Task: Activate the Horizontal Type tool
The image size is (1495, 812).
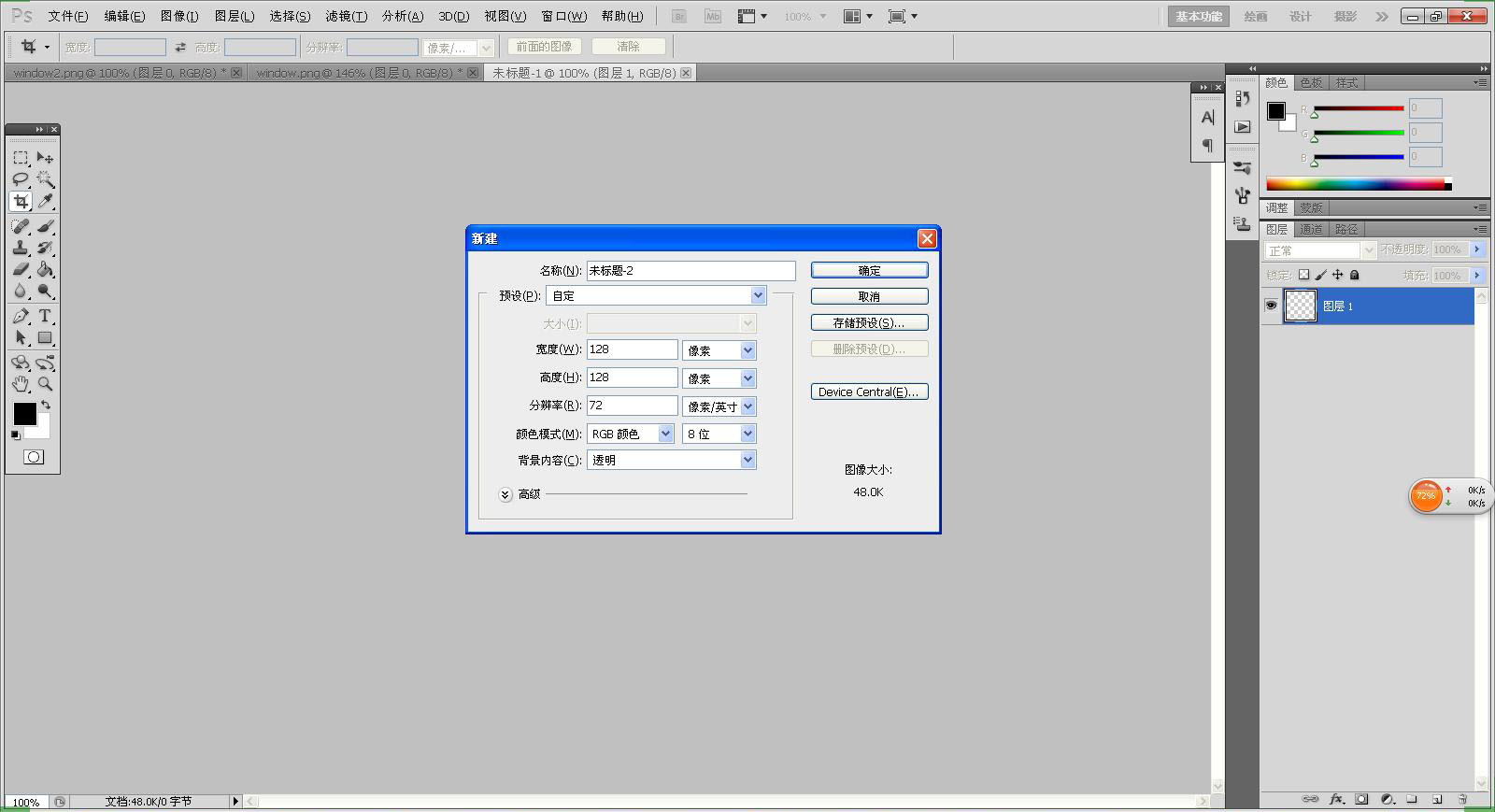Action: tap(45, 316)
